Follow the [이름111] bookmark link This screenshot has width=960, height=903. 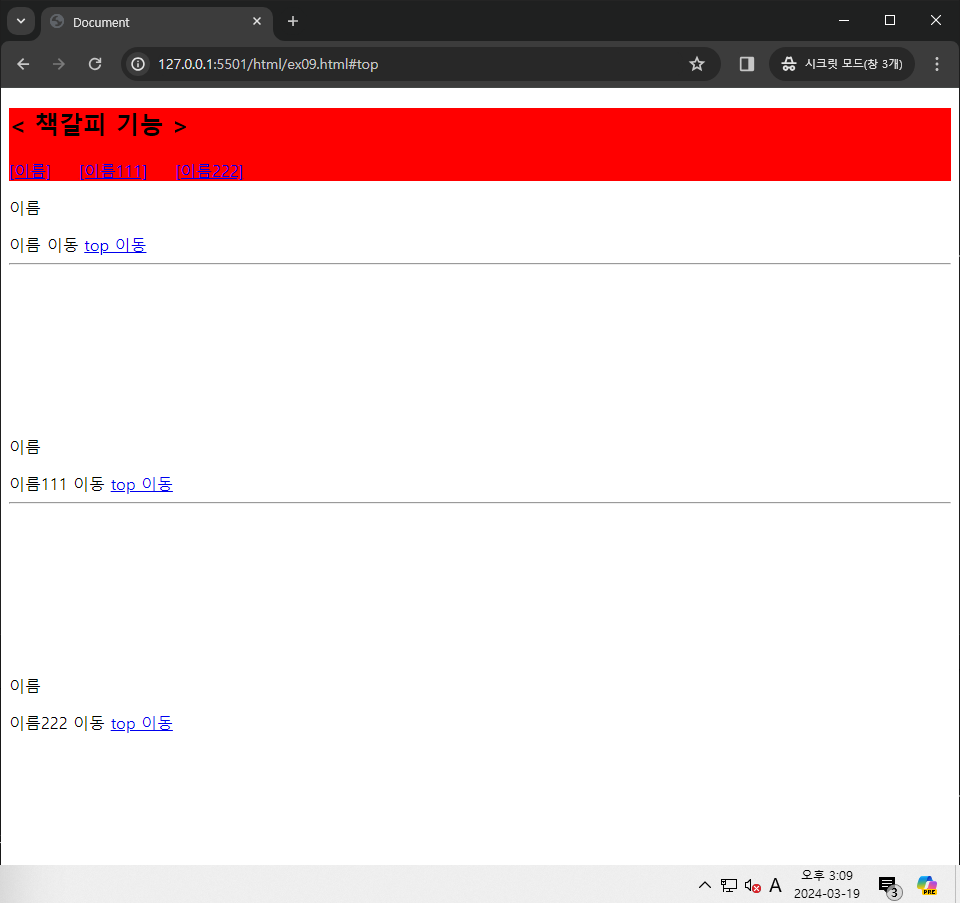(113, 171)
